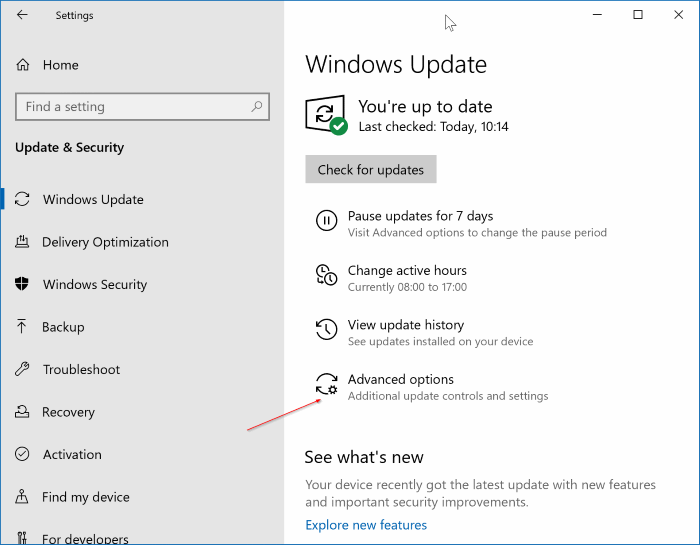Screen dimensions: 700x545
Task: Click "See updates installed on your device" text
Action: (x=440, y=341)
